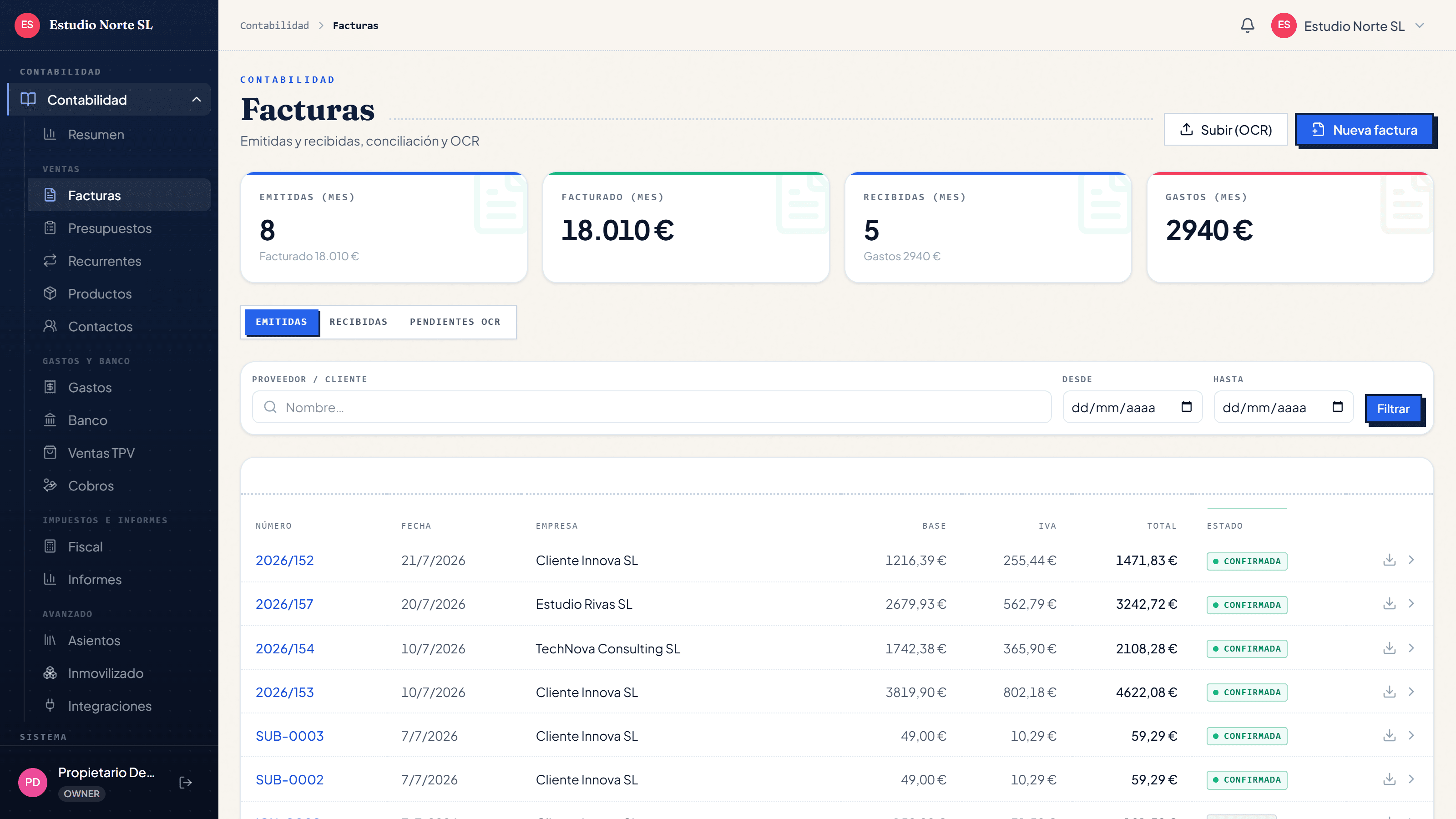Click the Ventas TPV bag icon
The image size is (1456, 819).
(50, 453)
